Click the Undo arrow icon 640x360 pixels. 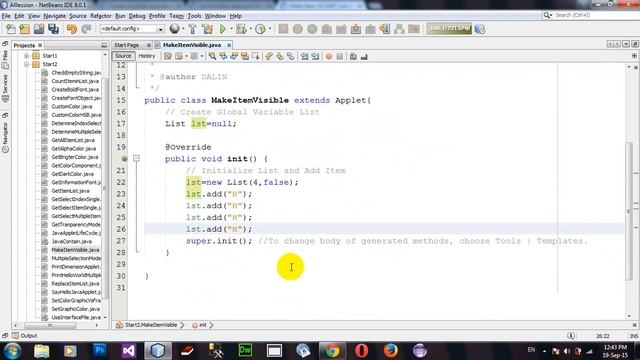[x=72, y=29]
